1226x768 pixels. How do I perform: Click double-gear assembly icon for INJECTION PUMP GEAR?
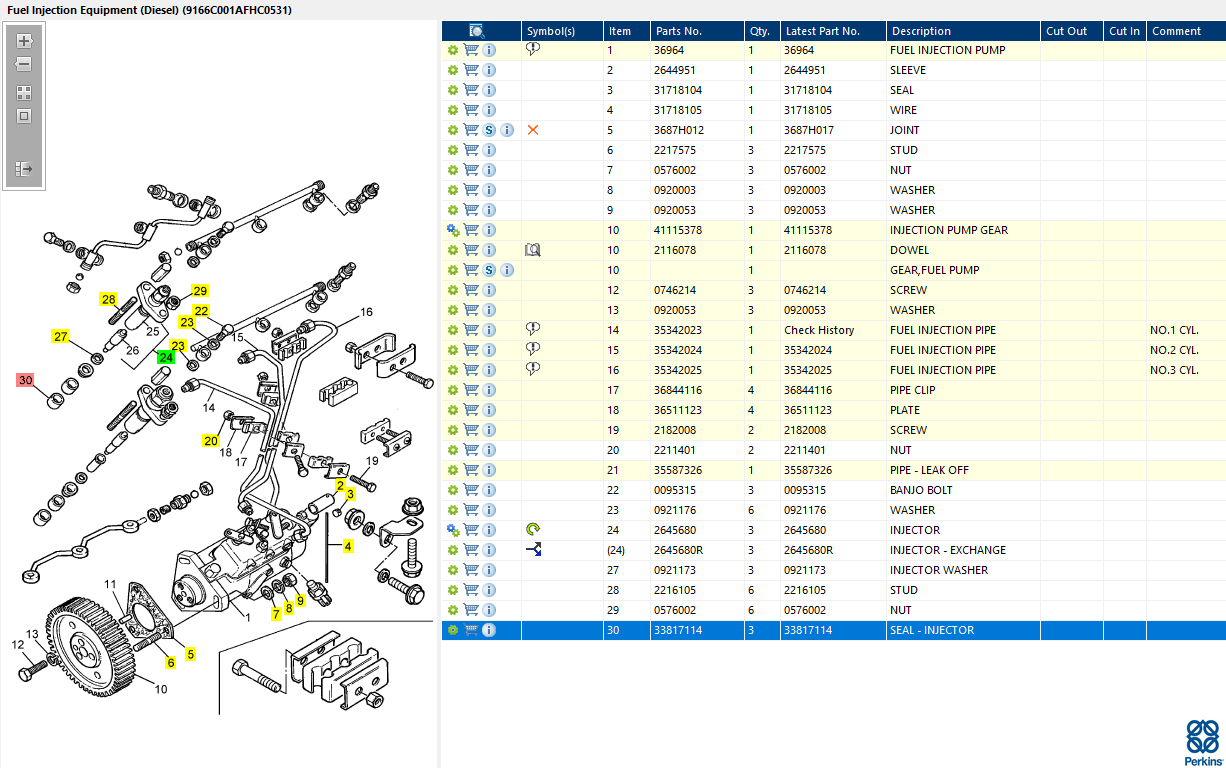(x=453, y=230)
